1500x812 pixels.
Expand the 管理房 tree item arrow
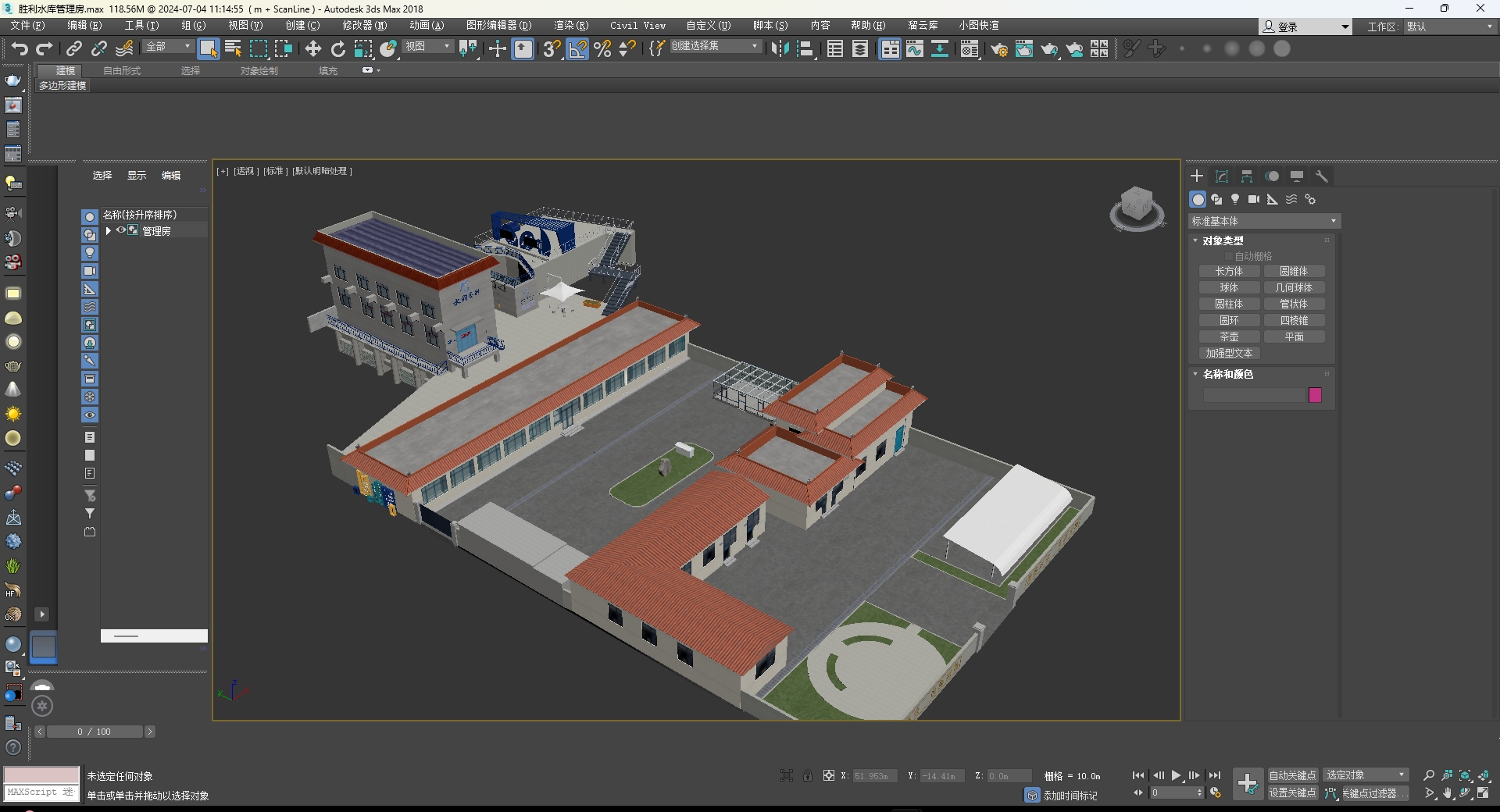(109, 231)
